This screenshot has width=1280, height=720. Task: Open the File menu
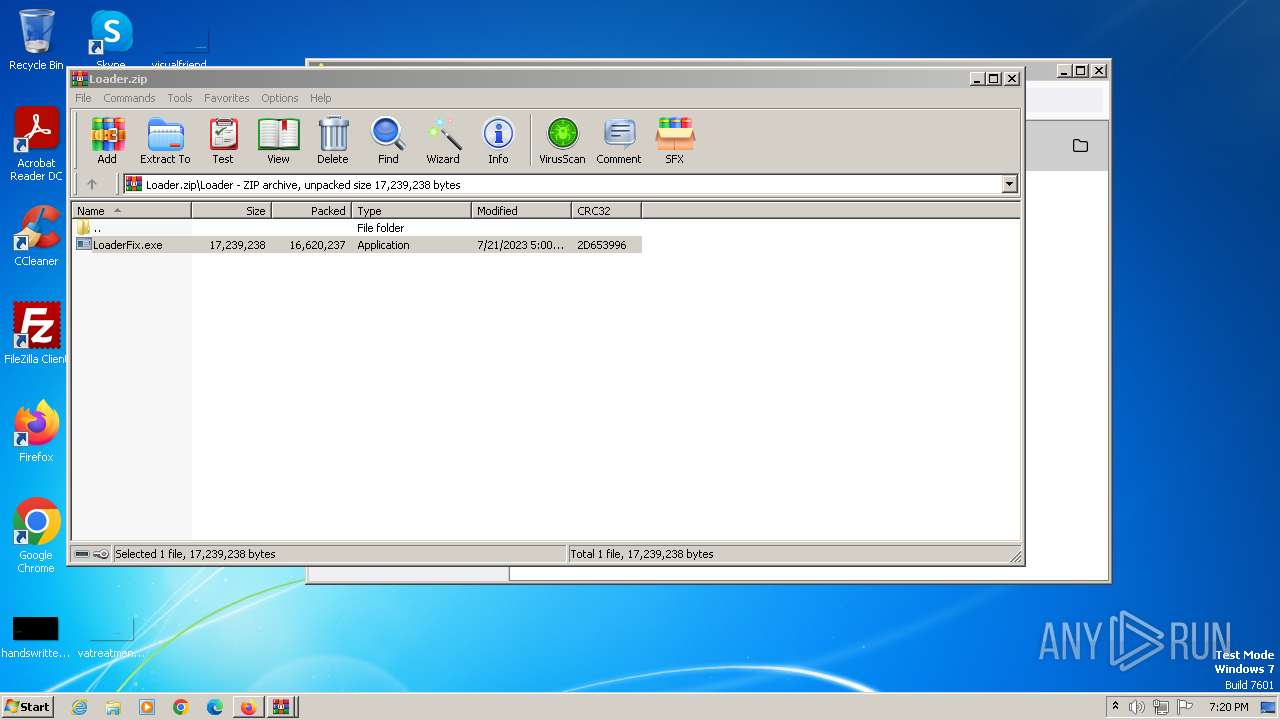[83, 98]
